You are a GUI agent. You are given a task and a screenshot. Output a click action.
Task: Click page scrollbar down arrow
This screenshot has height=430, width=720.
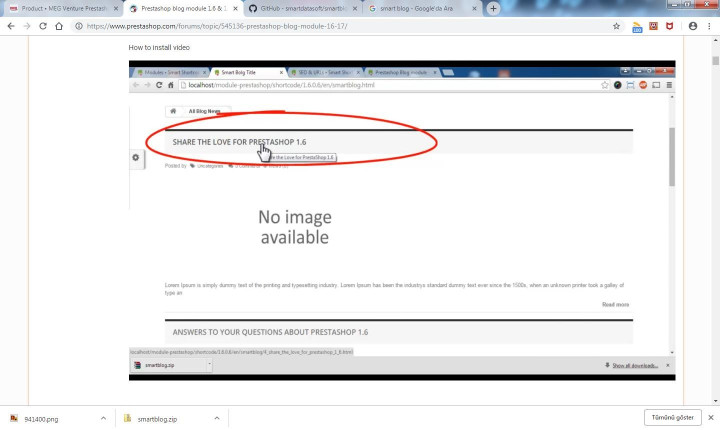(715, 400)
